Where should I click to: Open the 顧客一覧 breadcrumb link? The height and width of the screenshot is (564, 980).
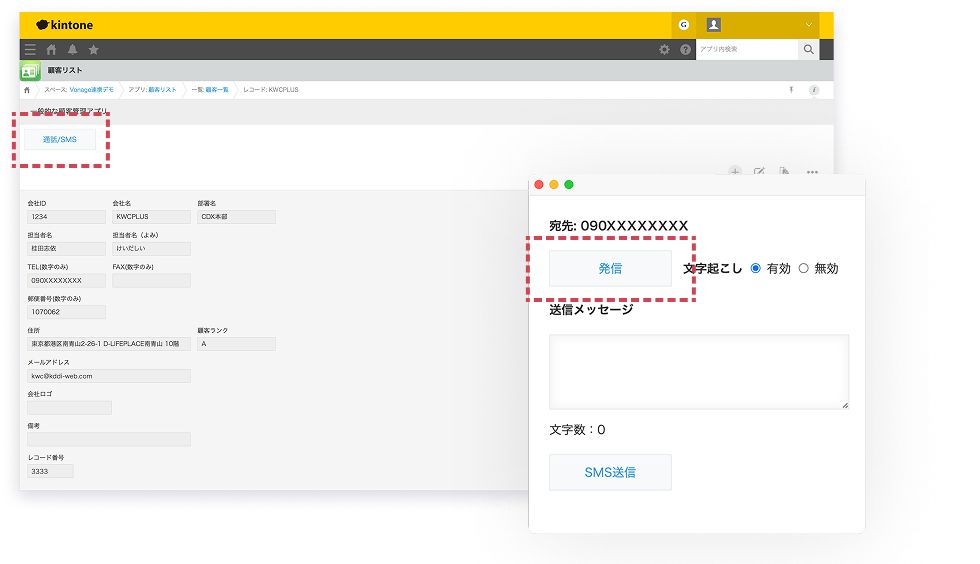coord(216,90)
